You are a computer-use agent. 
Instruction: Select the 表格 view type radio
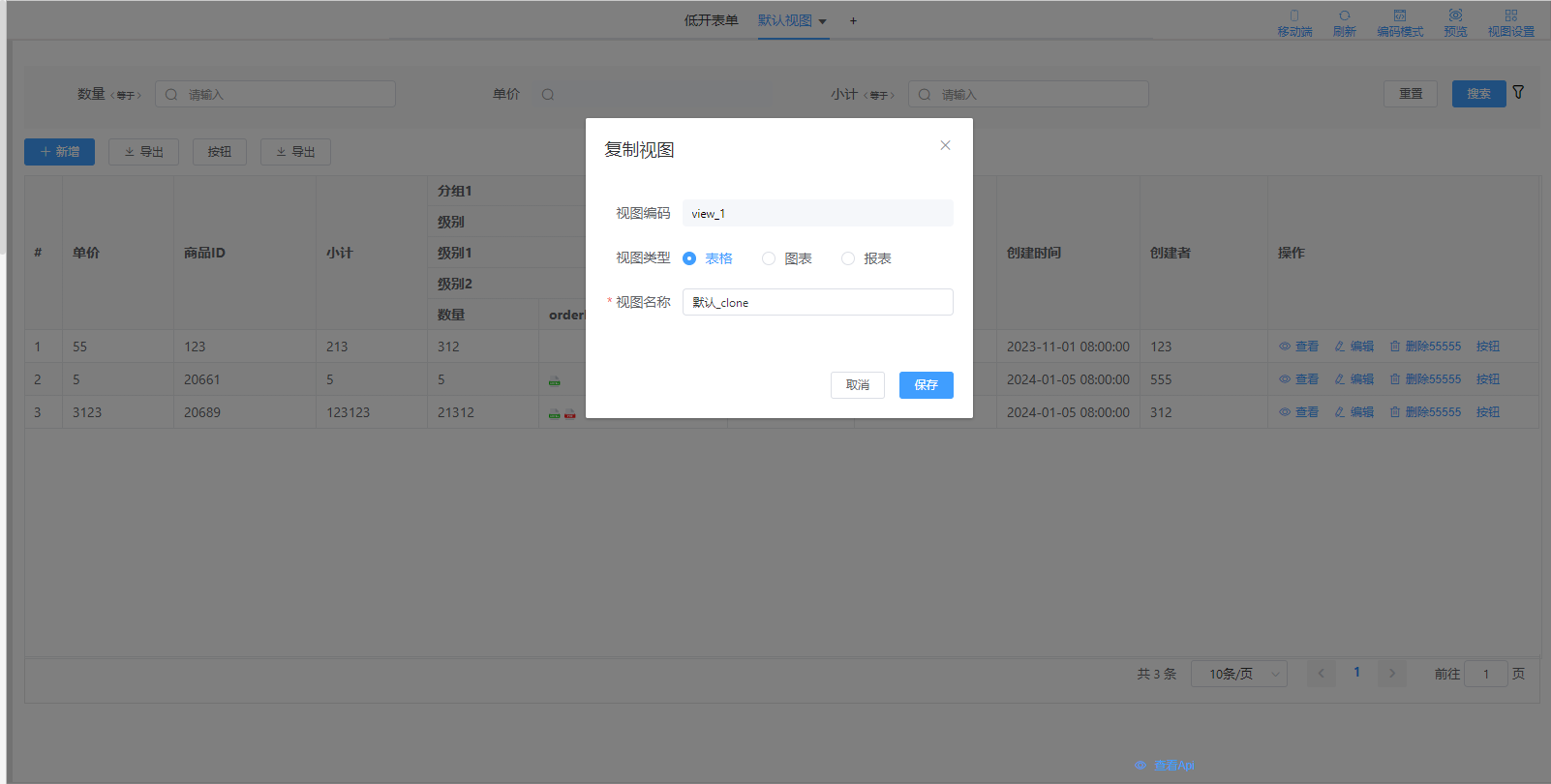(689, 258)
